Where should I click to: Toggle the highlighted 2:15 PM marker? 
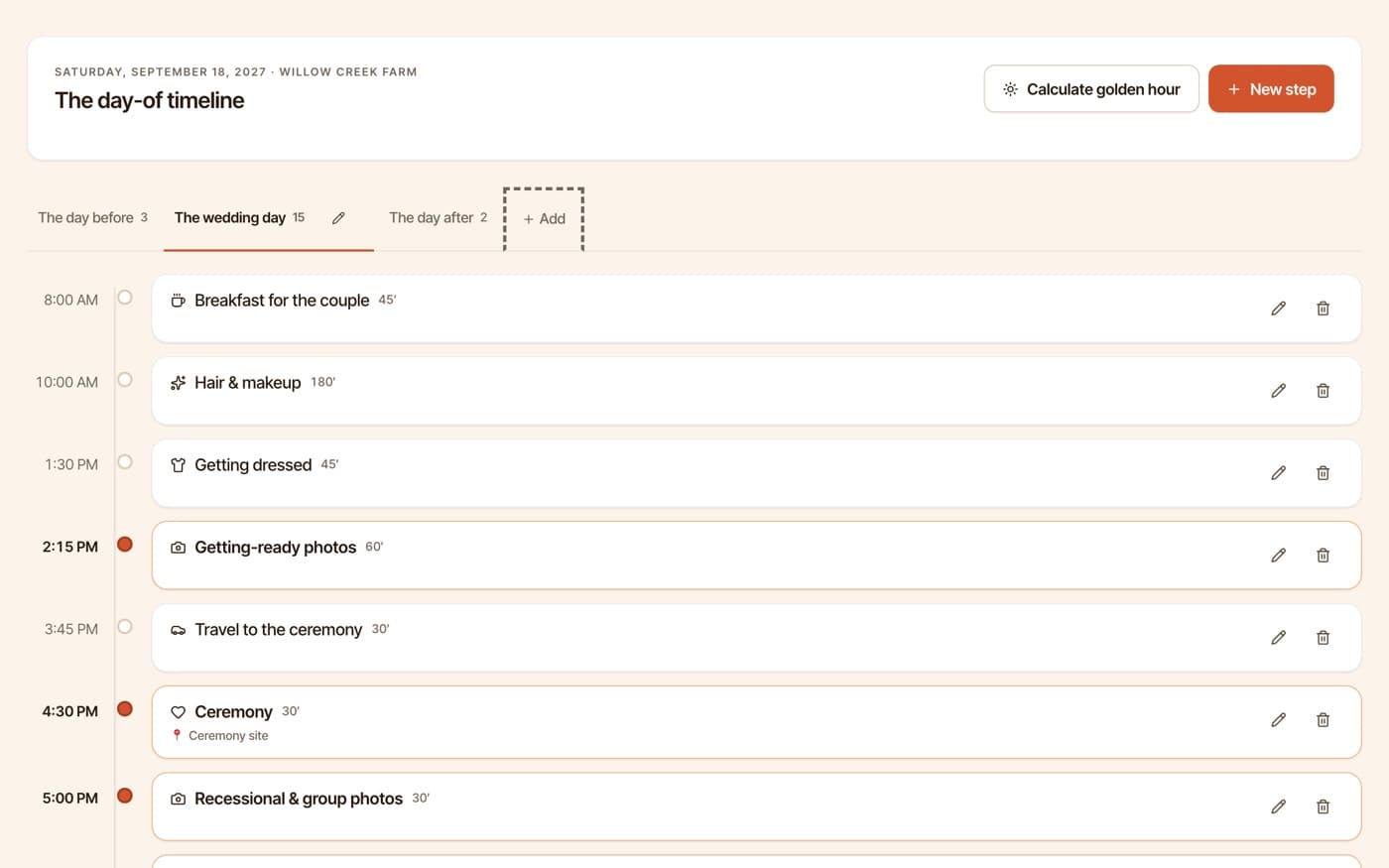pos(125,544)
